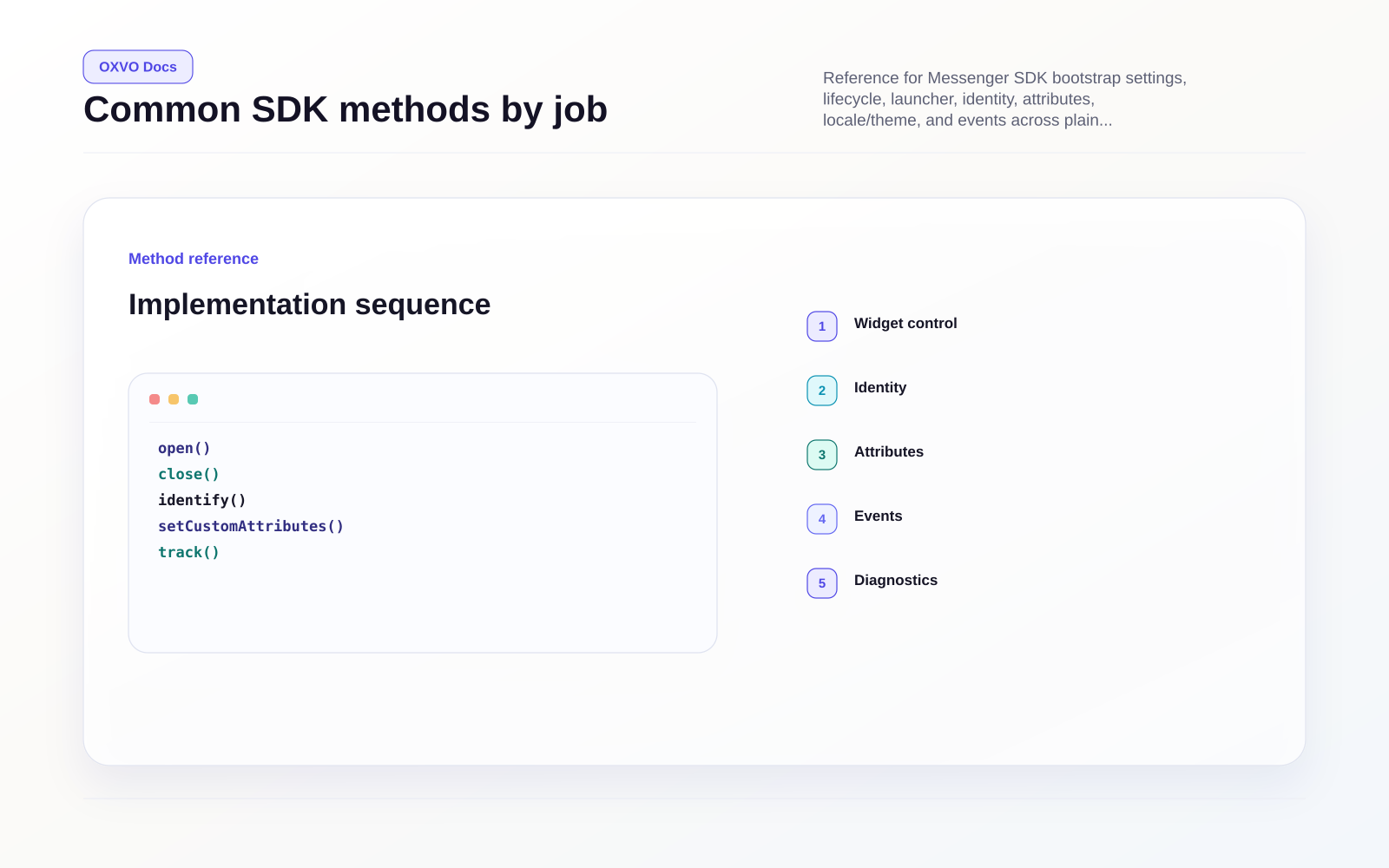Image resolution: width=1389 pixels, height=868 pixels.
Task: Select the Common SDK methods by job heading
Action: point(346,109)
